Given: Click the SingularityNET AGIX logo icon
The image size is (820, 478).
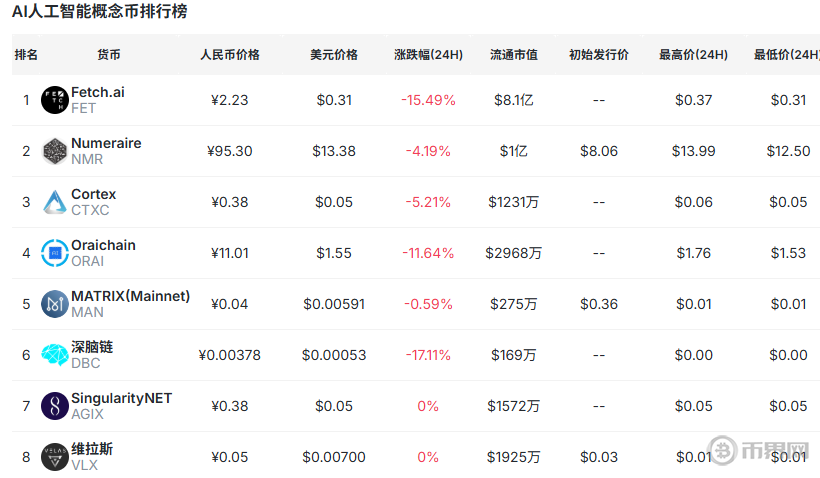Looking at the screenshot, I should pyautogui.click(x=55, y=406).
